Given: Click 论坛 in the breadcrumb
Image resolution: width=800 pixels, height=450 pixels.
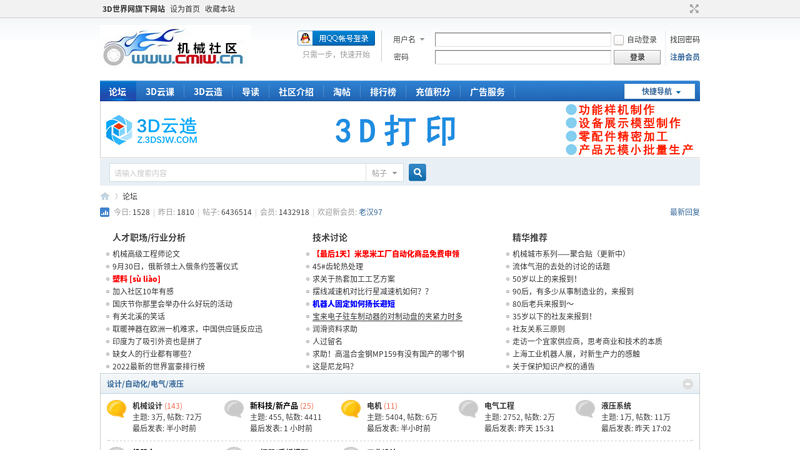Looking at the screenshot, I should pos(130,196).
